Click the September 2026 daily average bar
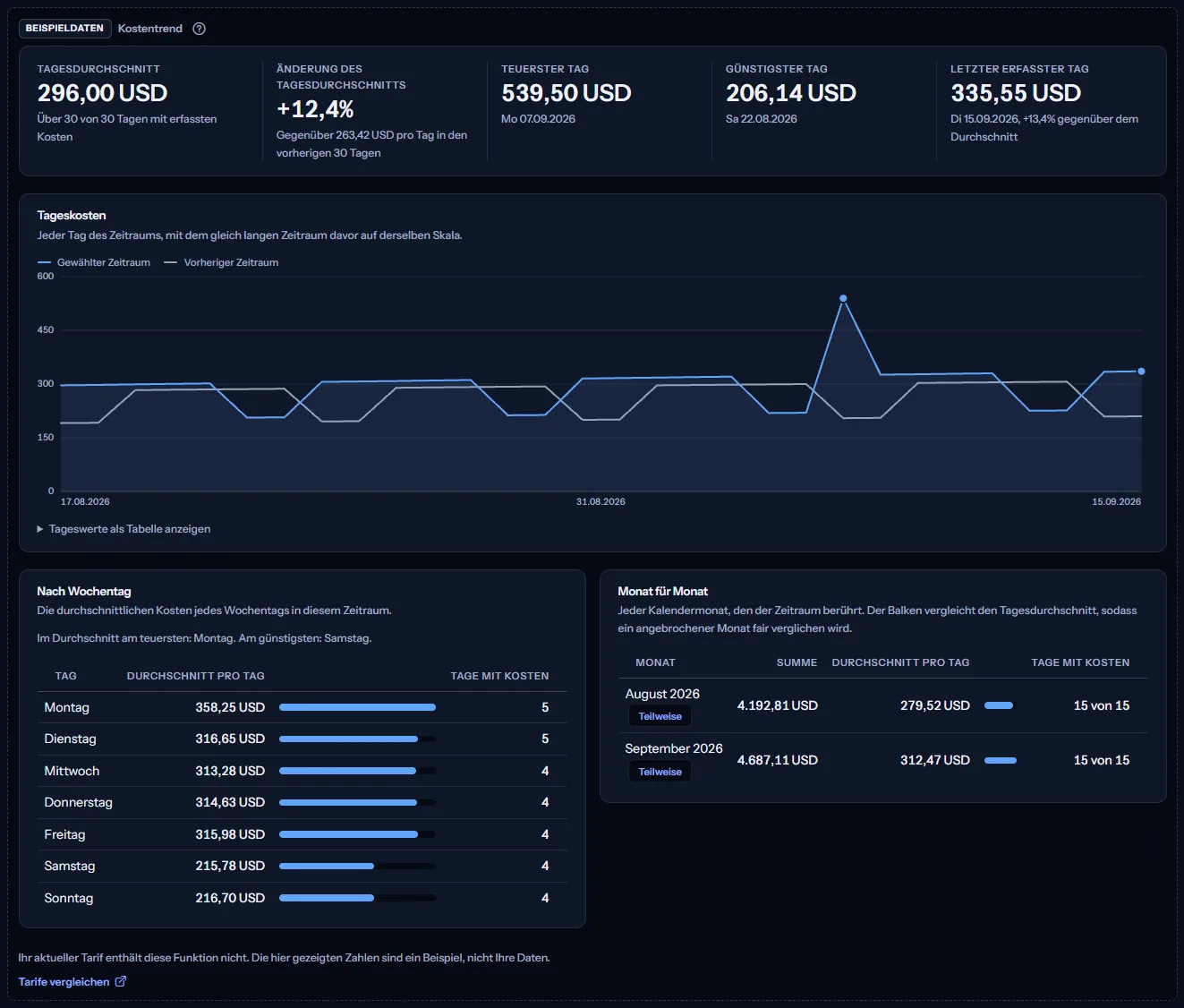 [x=1001, y=760]
